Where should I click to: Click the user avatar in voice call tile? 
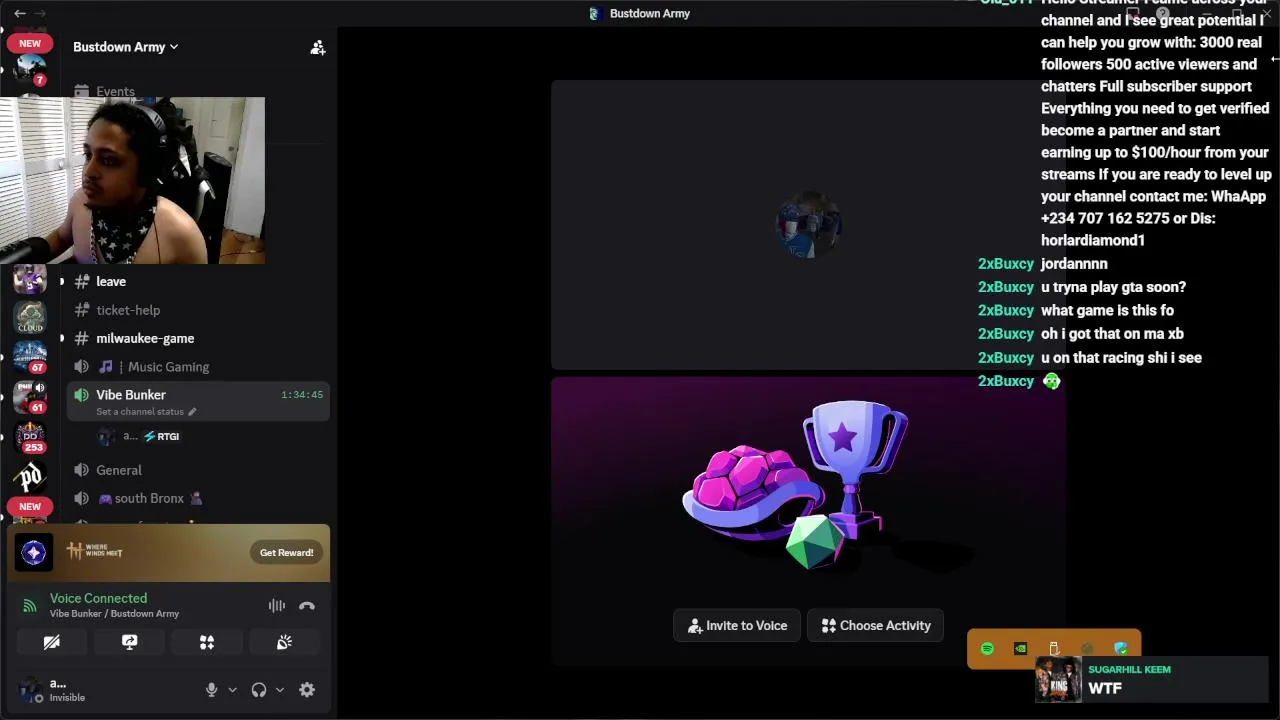pyautogui.click(x=808, y=225)
